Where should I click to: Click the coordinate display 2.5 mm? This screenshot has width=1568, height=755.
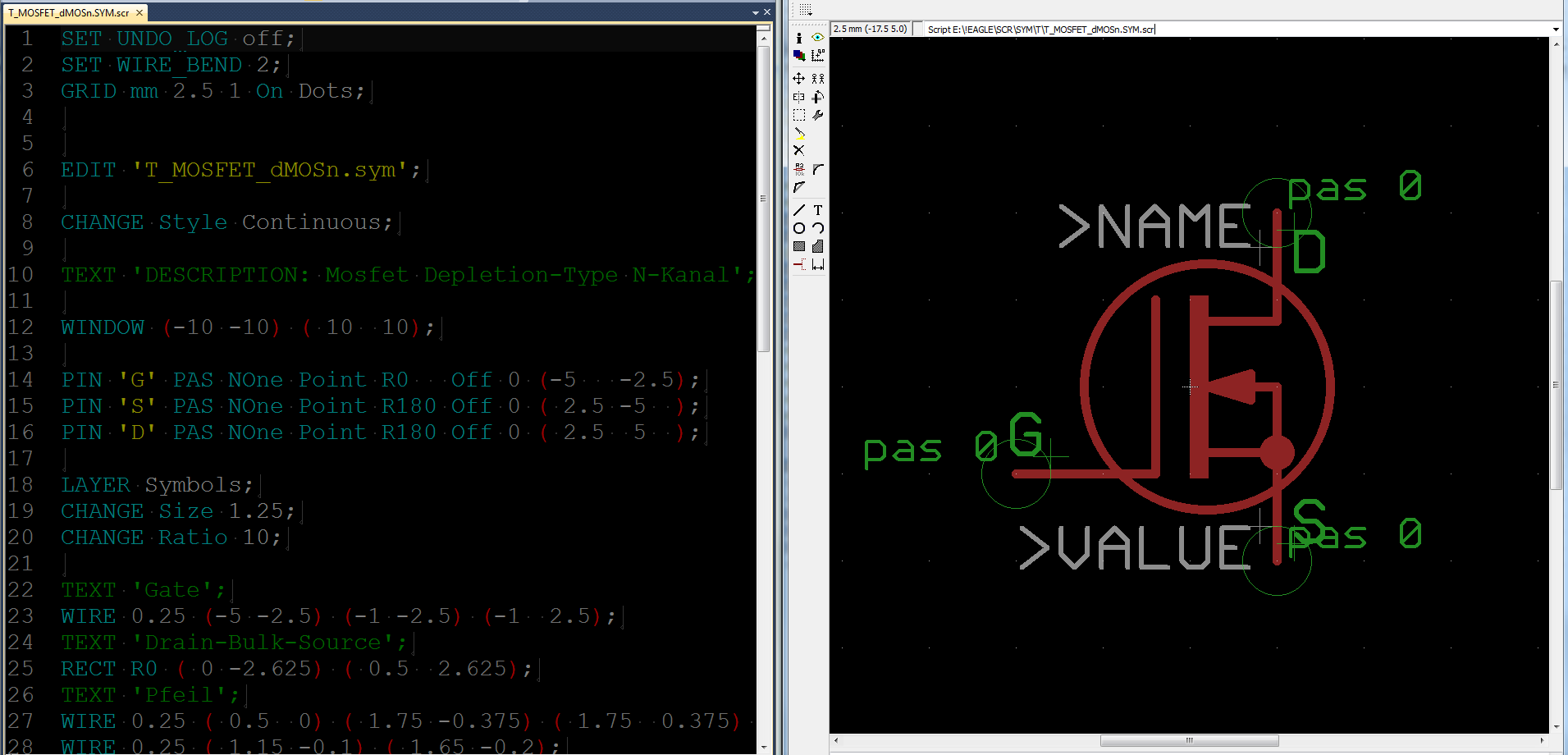pos(871,29)
